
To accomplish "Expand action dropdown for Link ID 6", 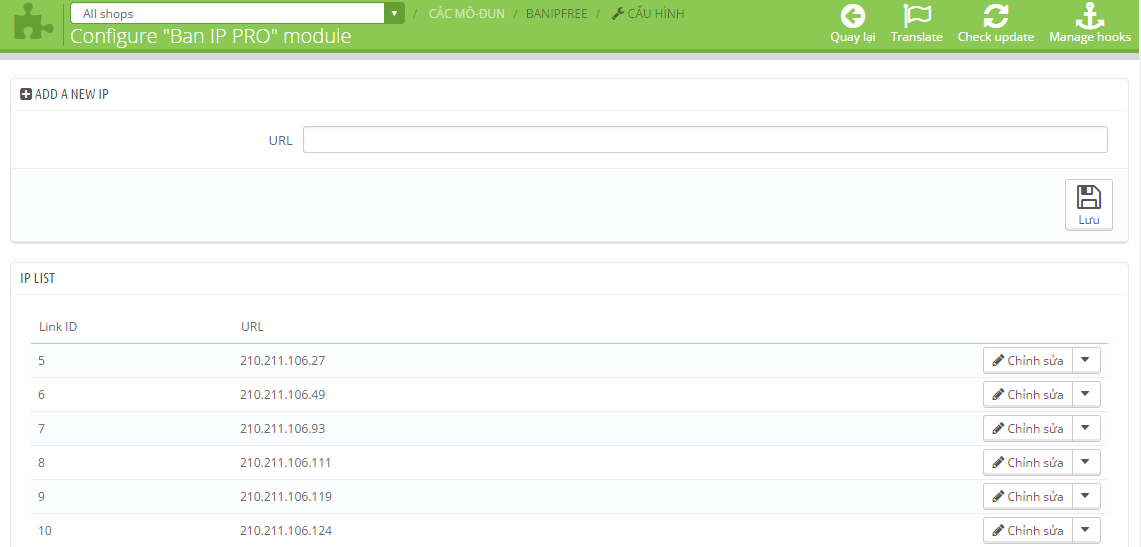I will coord(1086,394).
